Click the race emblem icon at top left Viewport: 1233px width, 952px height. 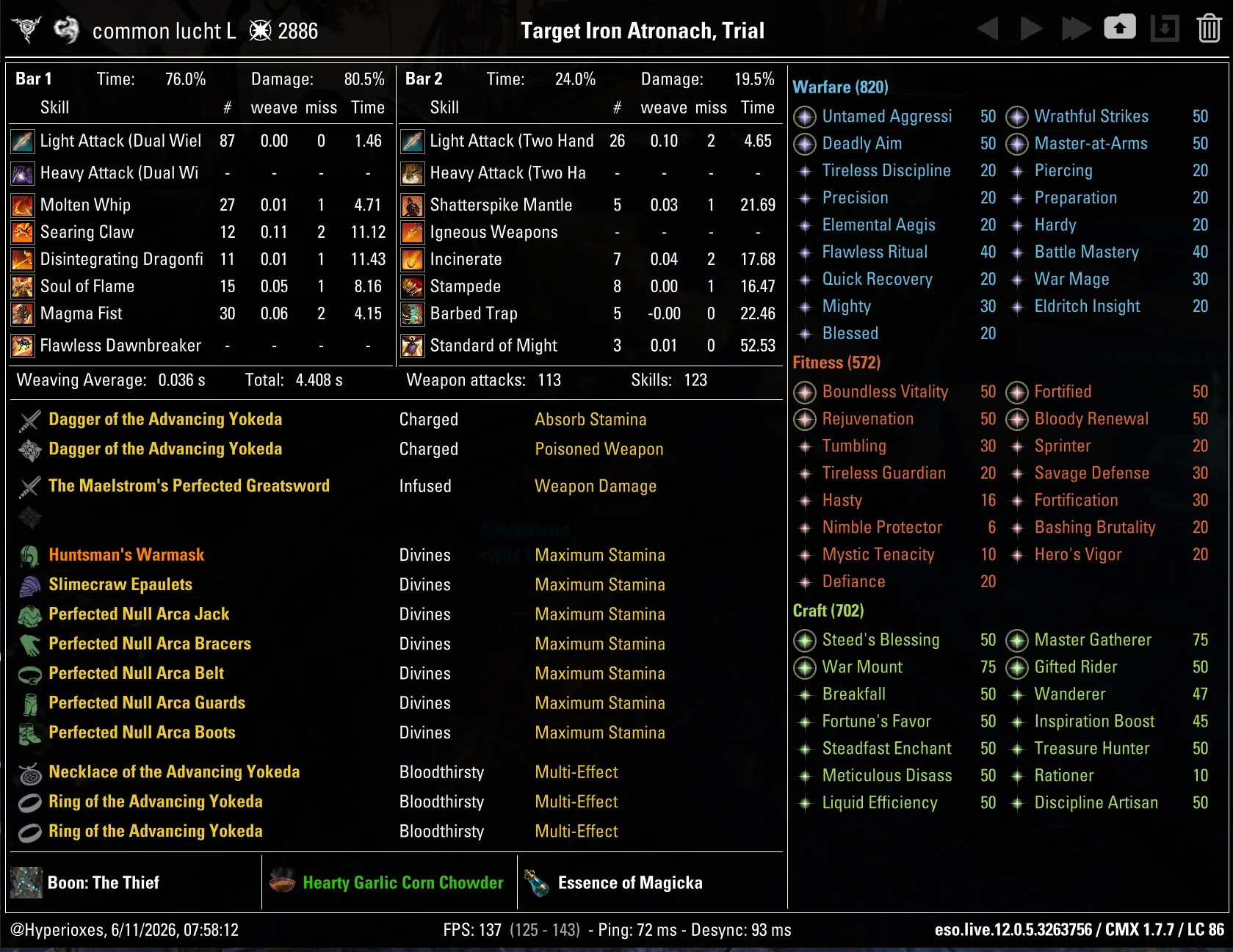tap(26, 30)
